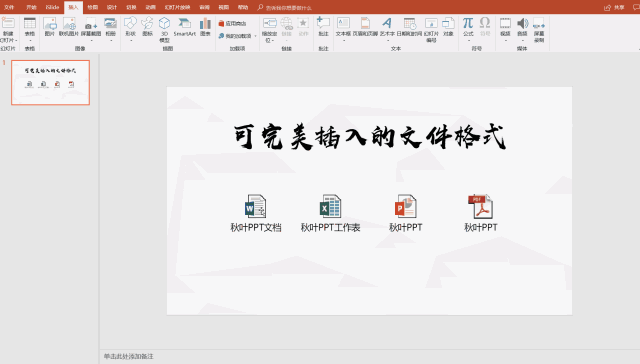640x364 pixels.
Task: Expand the Screenshot (屏幕截图) dropdown
Action: pos(91,29)
